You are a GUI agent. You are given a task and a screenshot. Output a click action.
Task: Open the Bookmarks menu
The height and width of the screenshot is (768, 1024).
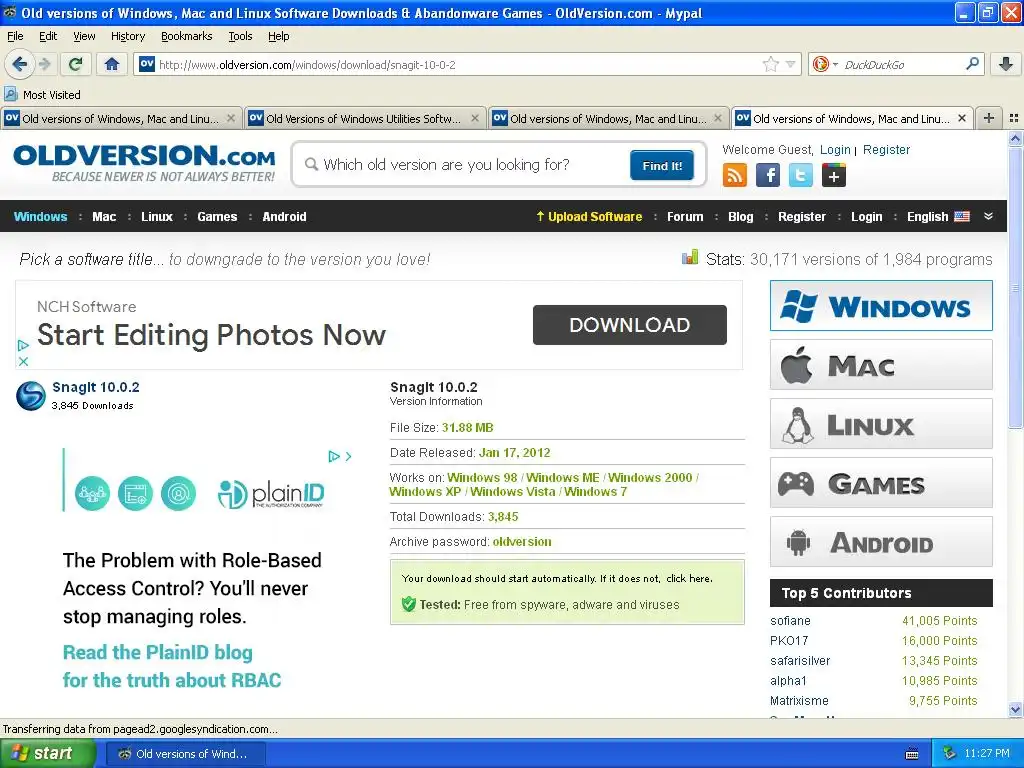pos(187,36)
